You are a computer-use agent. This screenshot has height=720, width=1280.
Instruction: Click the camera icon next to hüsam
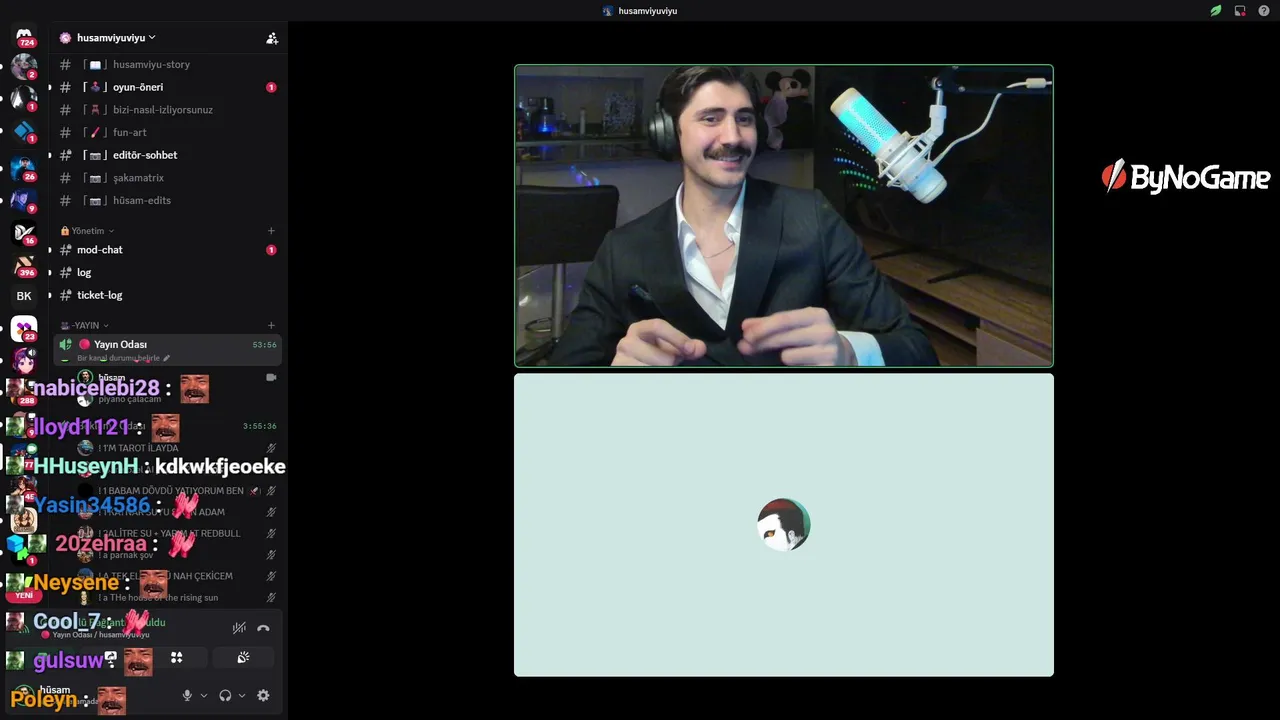coord(271,377)
